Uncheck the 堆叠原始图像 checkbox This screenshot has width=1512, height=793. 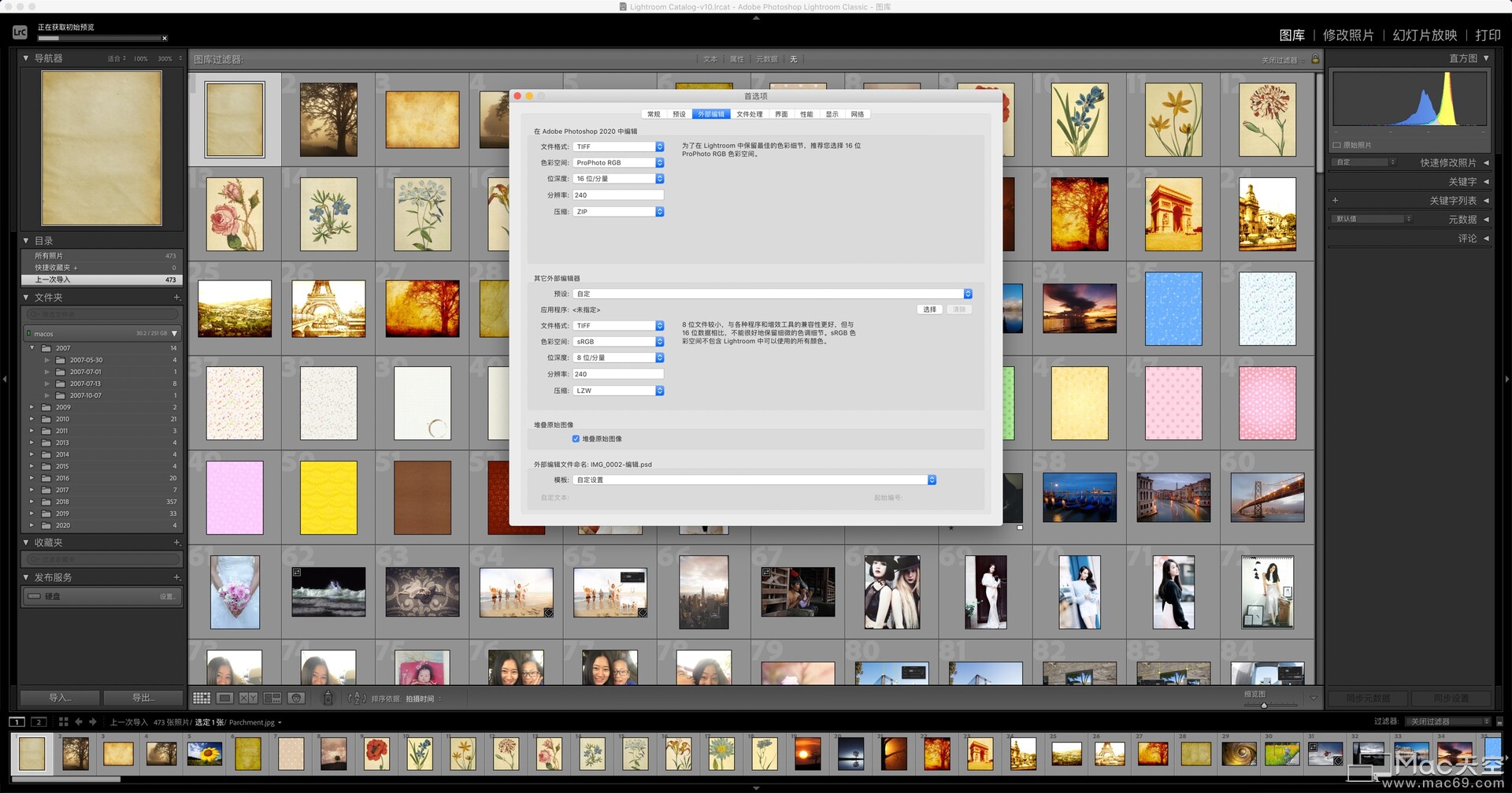point(576,439)
